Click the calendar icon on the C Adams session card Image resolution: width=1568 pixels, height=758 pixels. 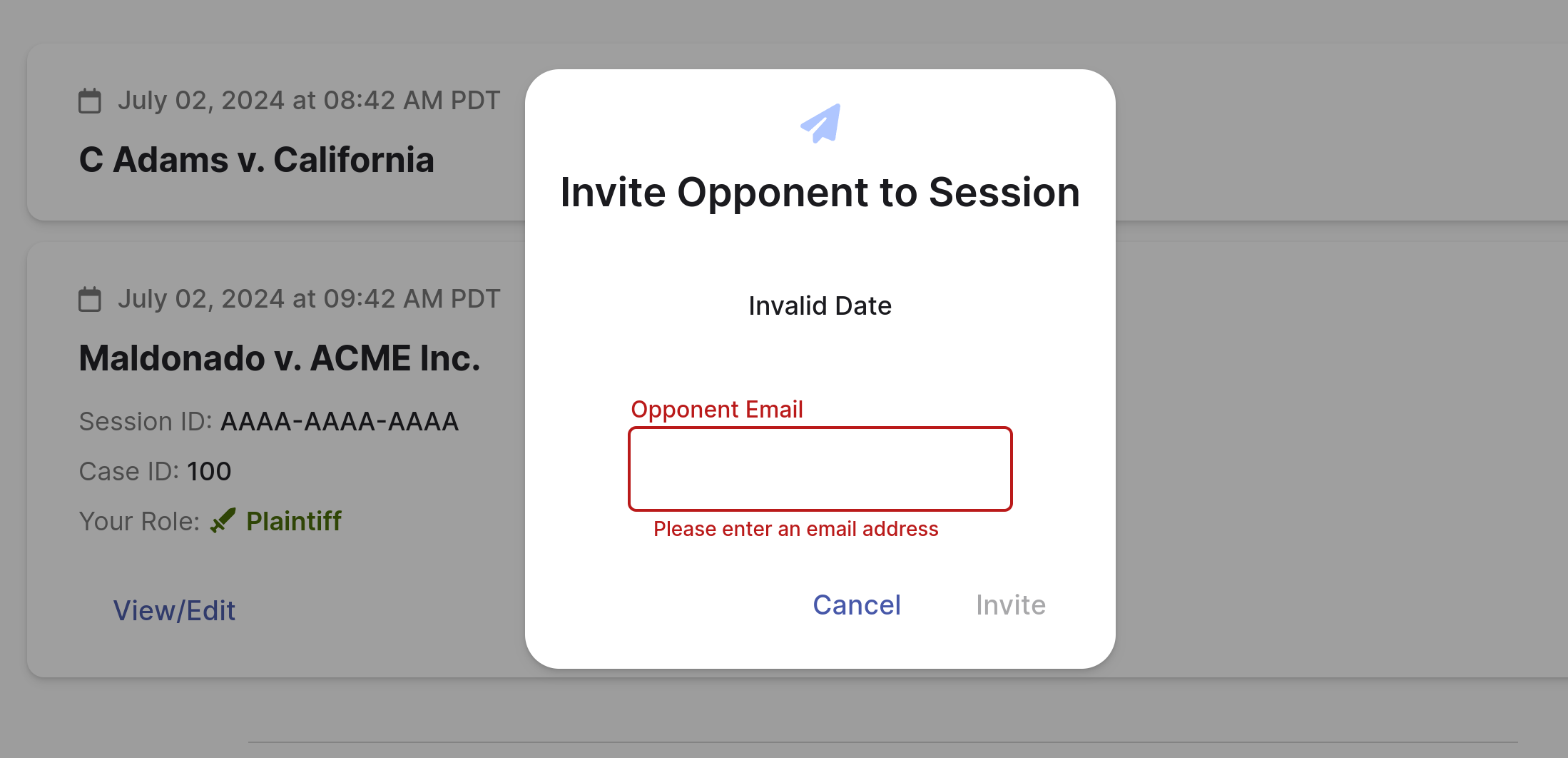90,100
